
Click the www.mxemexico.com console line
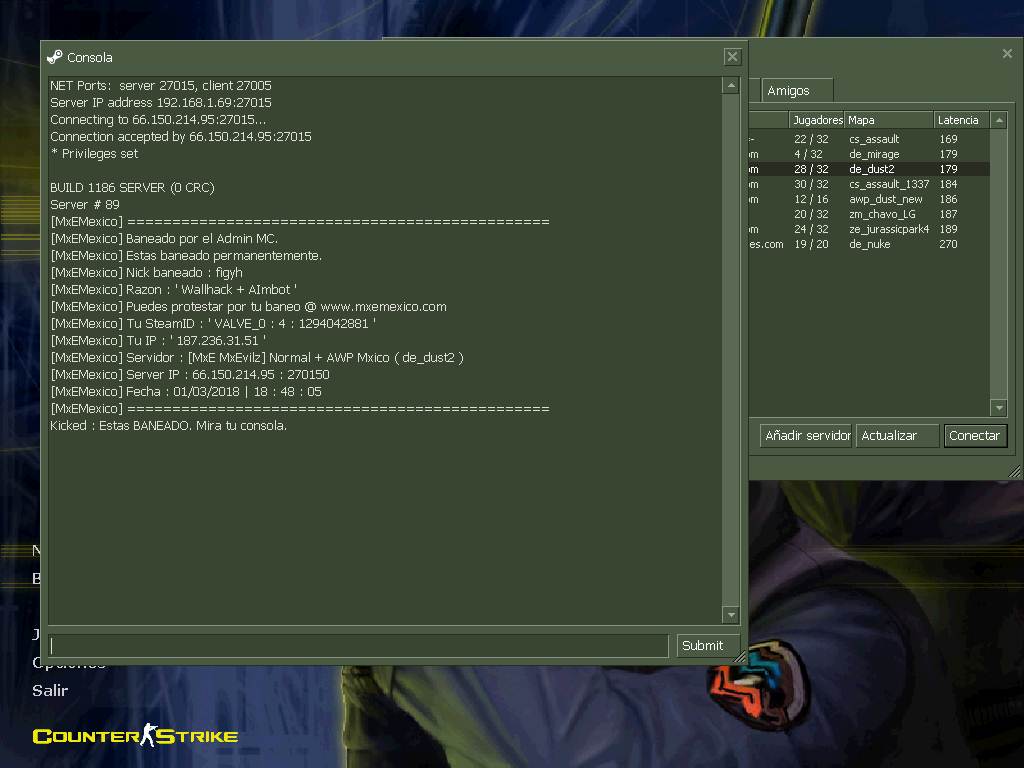point(248,306)
